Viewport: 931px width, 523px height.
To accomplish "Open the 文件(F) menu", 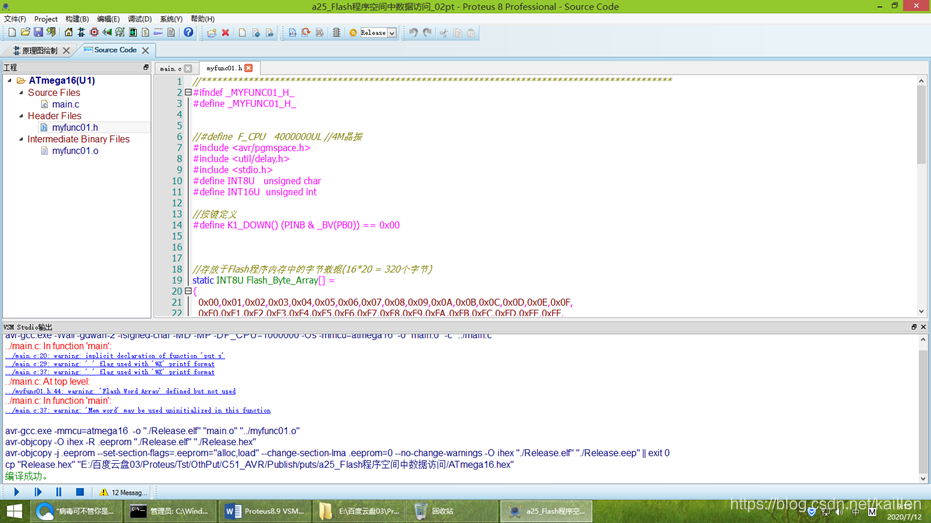I will (15, 19).
